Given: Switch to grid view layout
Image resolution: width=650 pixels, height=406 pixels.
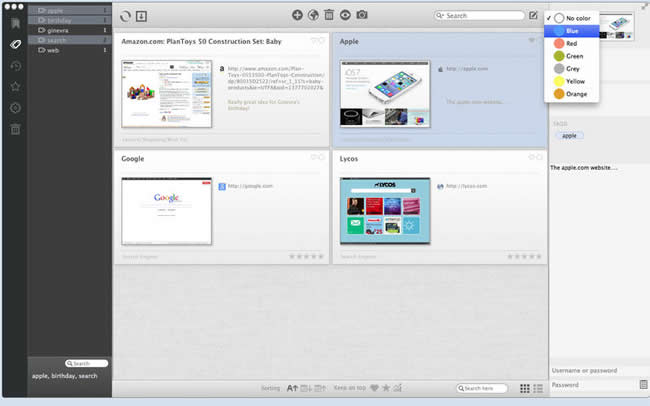Looking at the screenshot, I should 526,388.
